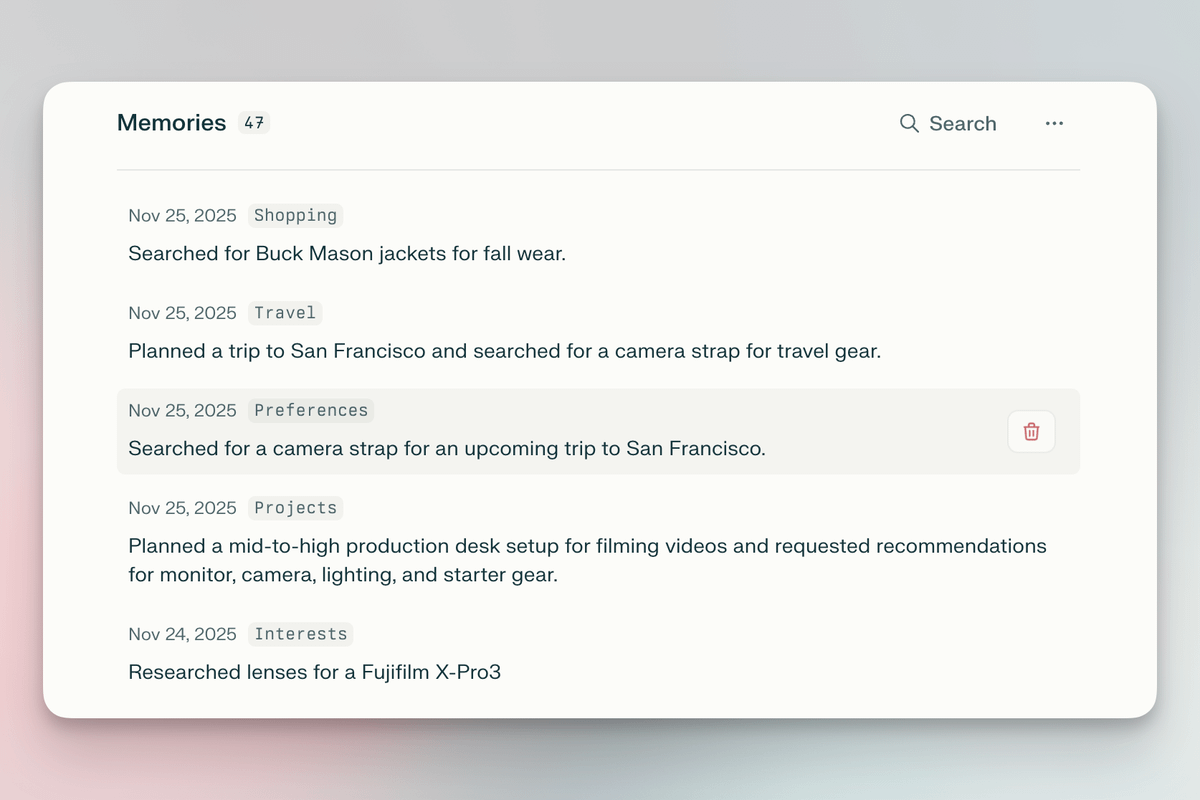This screenshot has height=800, width=1200.
Task: Select the Interests category tag
Action: (x=301, y=634)
